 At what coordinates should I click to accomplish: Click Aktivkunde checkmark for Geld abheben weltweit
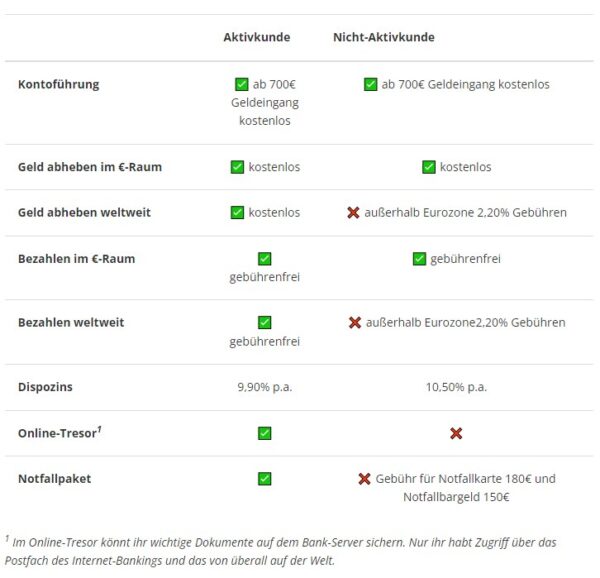click(x=237, y=213)
